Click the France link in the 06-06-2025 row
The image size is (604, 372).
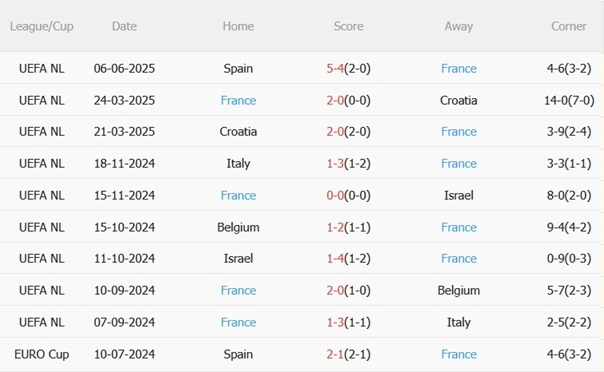[458, 69]
